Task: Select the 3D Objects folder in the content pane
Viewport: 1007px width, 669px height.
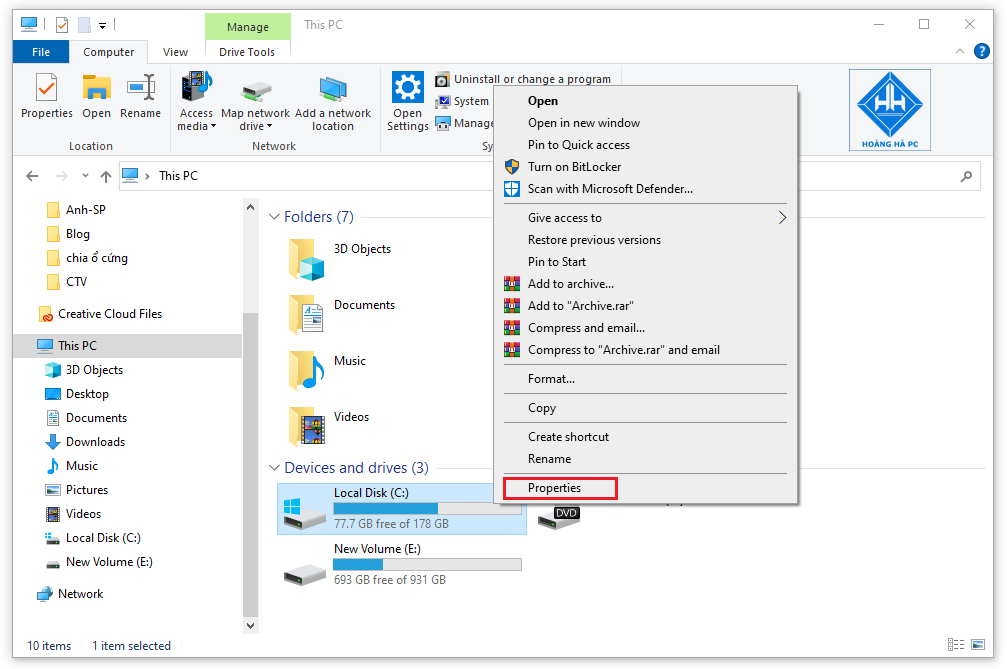Action: 340,259
